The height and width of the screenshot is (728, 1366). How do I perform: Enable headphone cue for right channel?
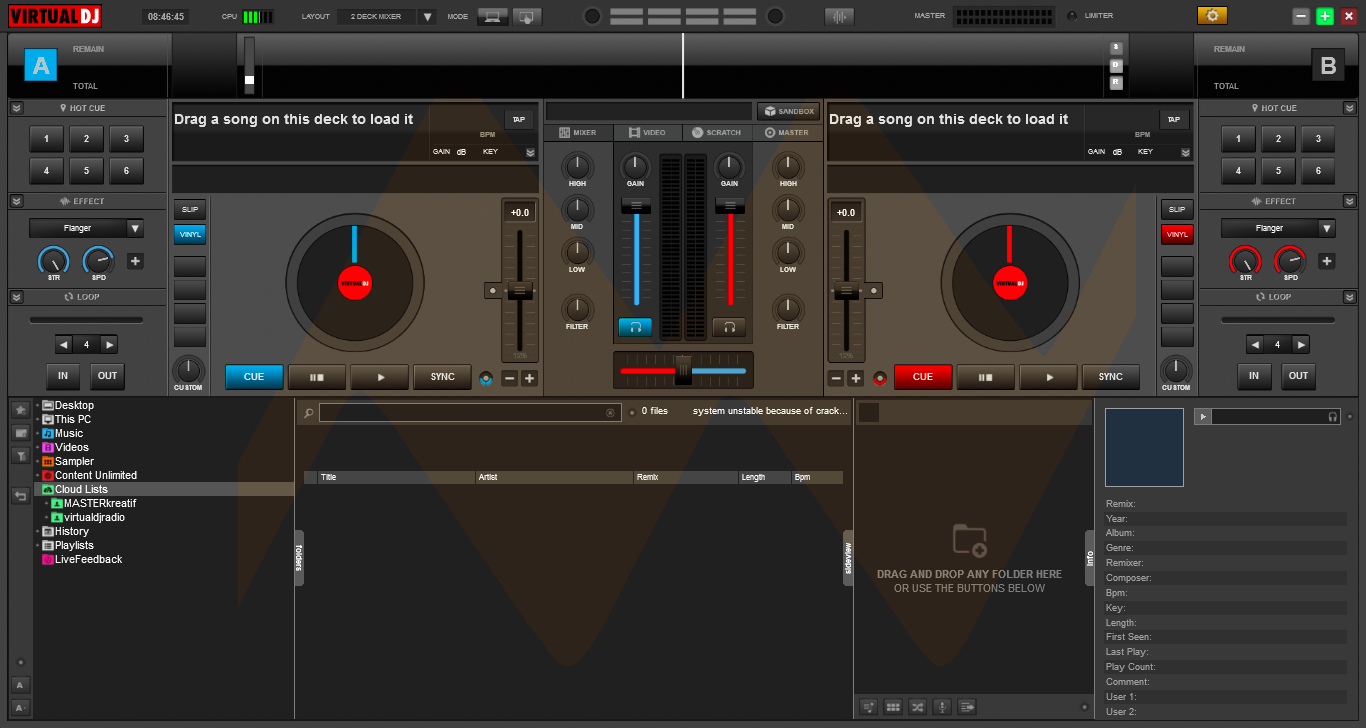click(729, 327)
